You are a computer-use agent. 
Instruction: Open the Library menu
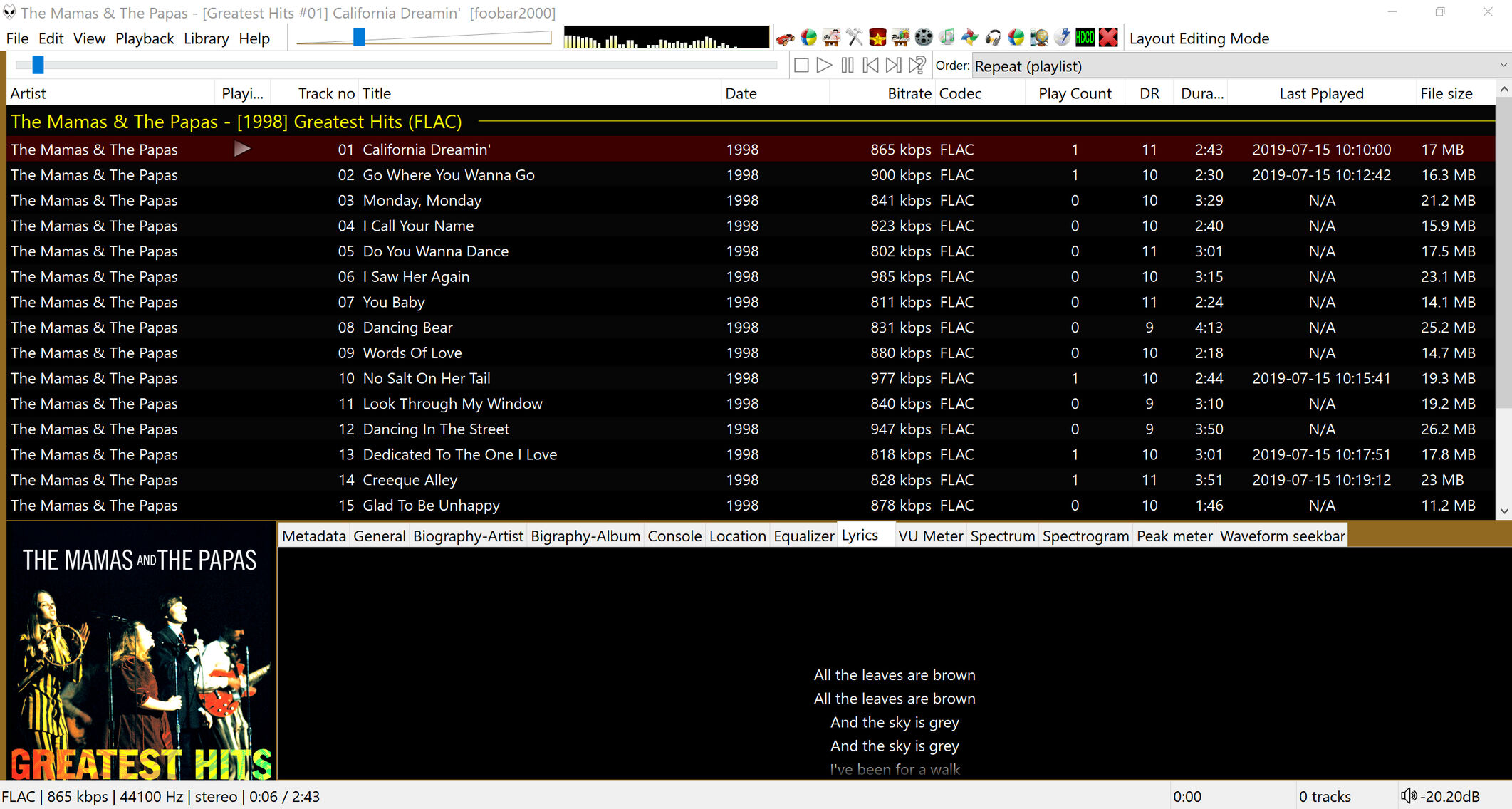coord(207,38)
